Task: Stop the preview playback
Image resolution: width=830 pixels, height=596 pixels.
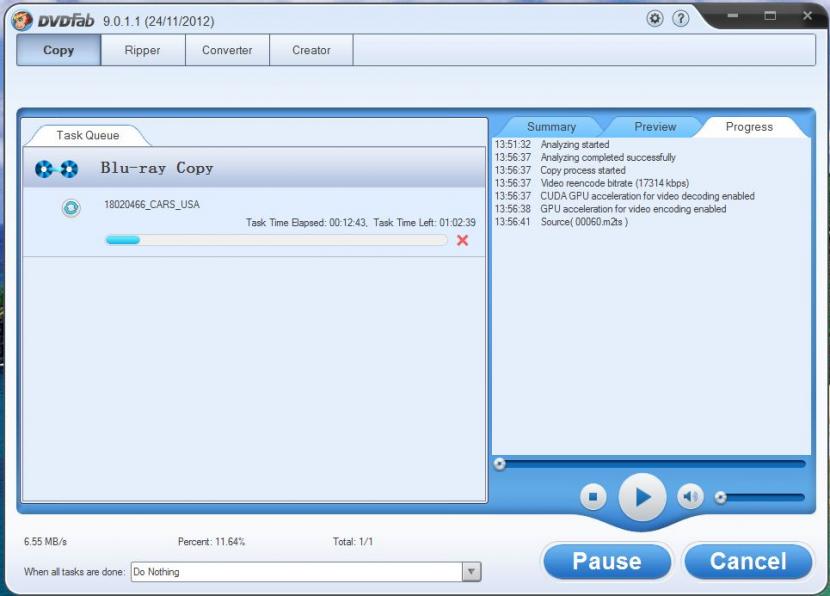Action: (593, 496)
